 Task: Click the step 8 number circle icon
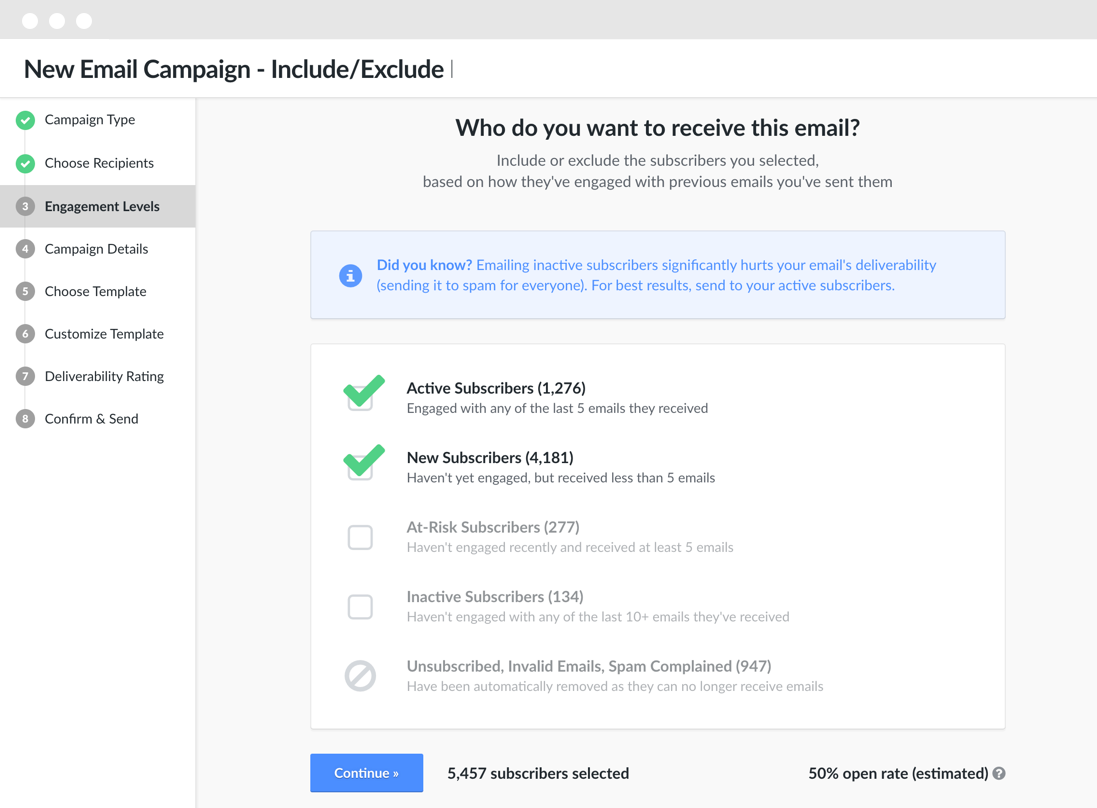(x=25, y=419)
